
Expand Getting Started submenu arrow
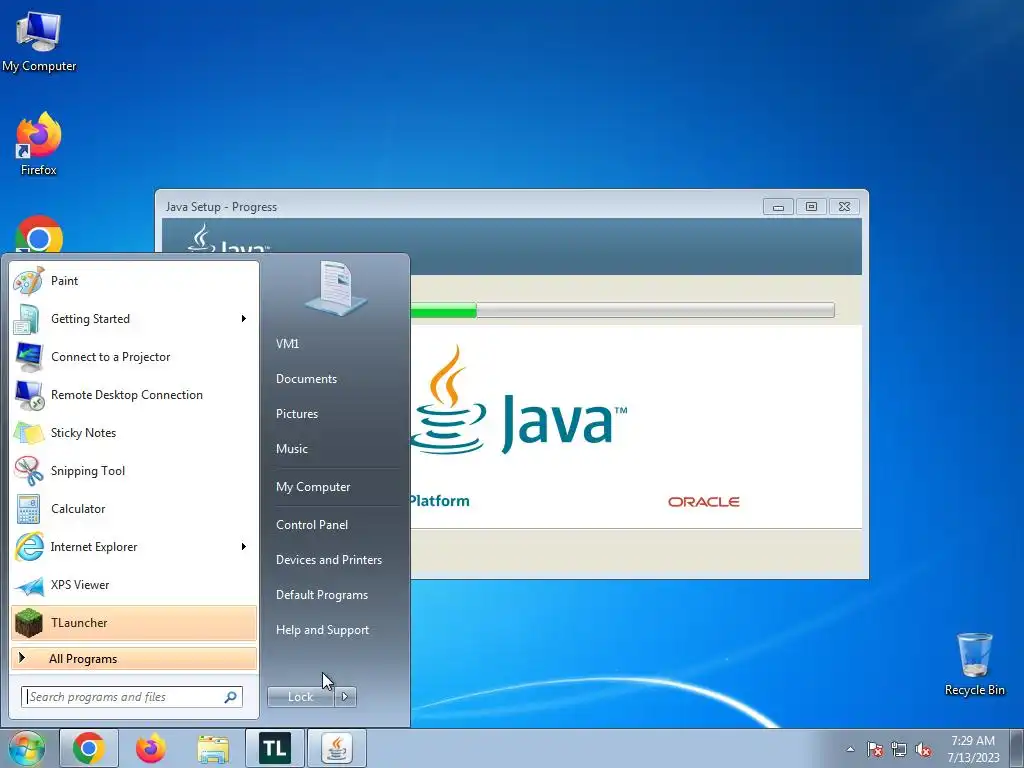tap(244, 319)
